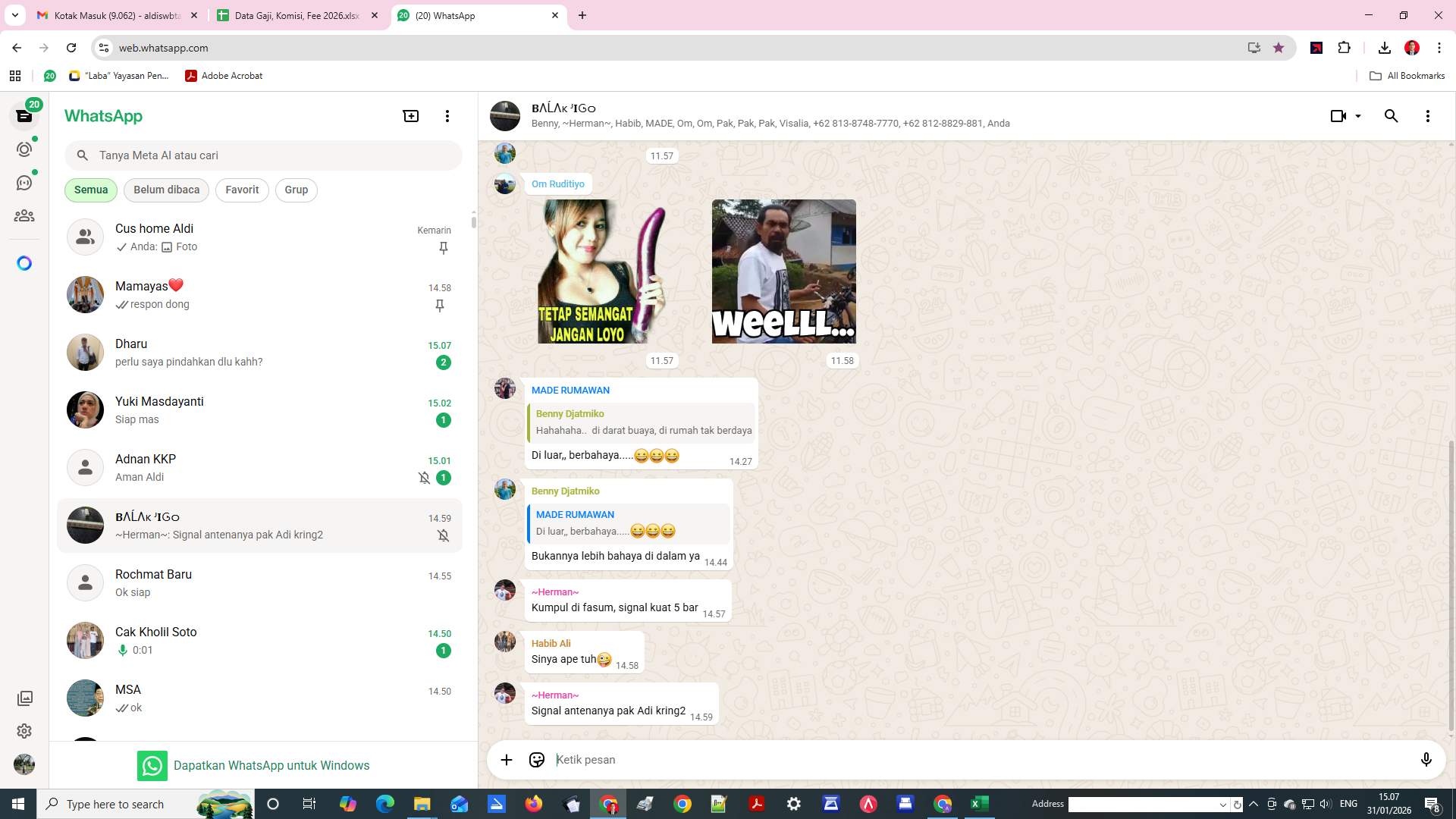1456x819 pixels.
Task: Start recording a voice message with the microphone
Action: (1426, 759)
